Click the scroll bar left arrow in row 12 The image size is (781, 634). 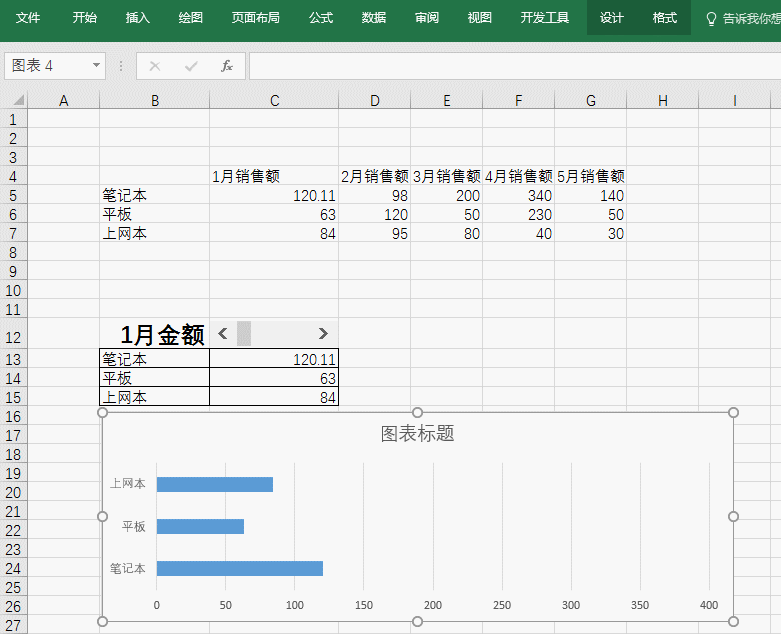pyautogui.click(x=223, y=334)
